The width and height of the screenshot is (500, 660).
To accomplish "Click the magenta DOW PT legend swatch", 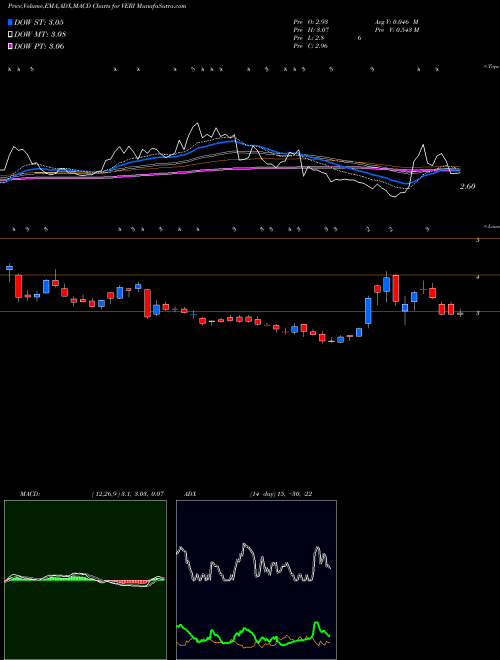I will [x=11, y=47].
